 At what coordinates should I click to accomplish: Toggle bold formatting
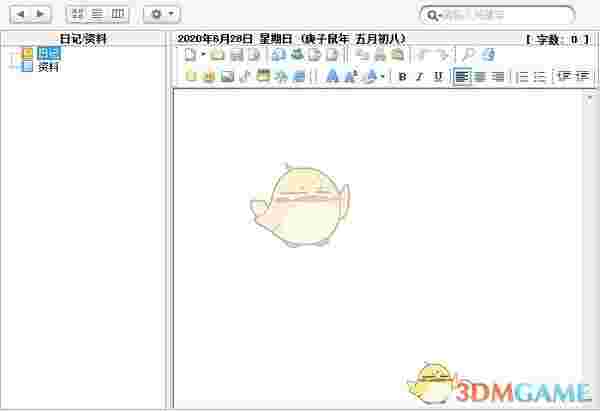pos(402,77)
